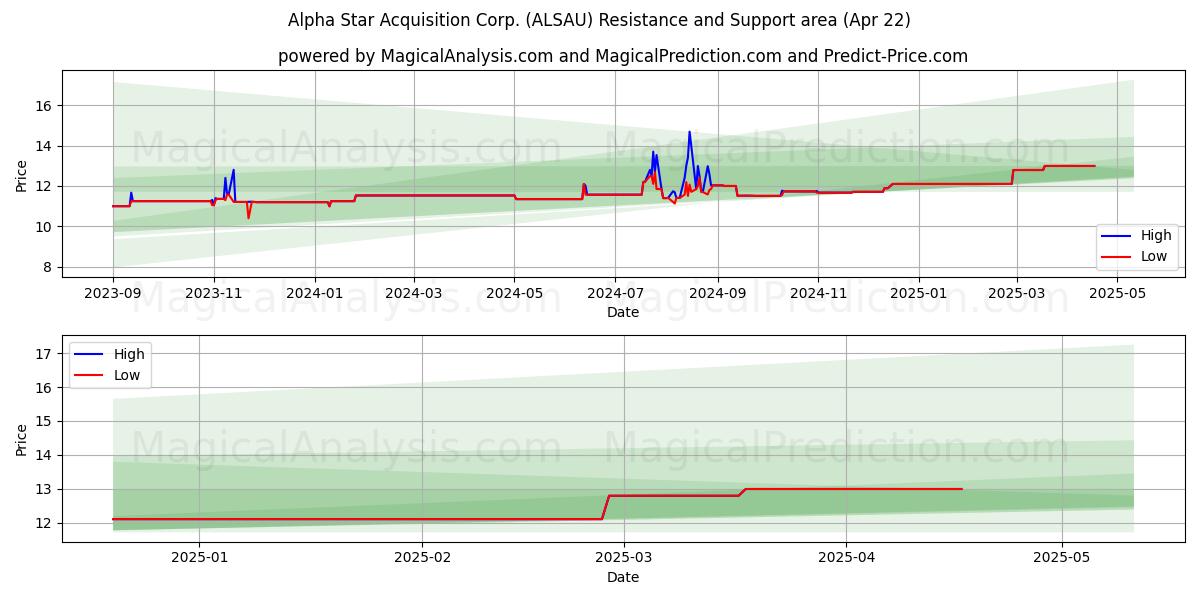Viewport: 1200px width, 600px height.
Task: Click the 2025-01 date label on the upper chart
Action: [x=919, y=294]
